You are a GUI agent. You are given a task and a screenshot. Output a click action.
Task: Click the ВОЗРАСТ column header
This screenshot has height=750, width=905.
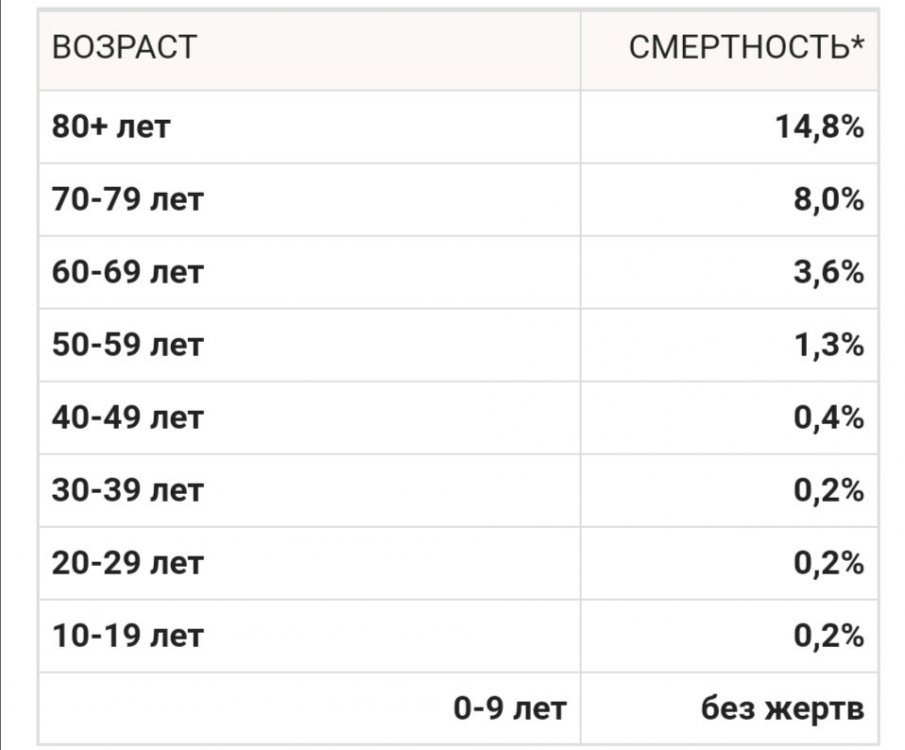(x=124, y=48)
